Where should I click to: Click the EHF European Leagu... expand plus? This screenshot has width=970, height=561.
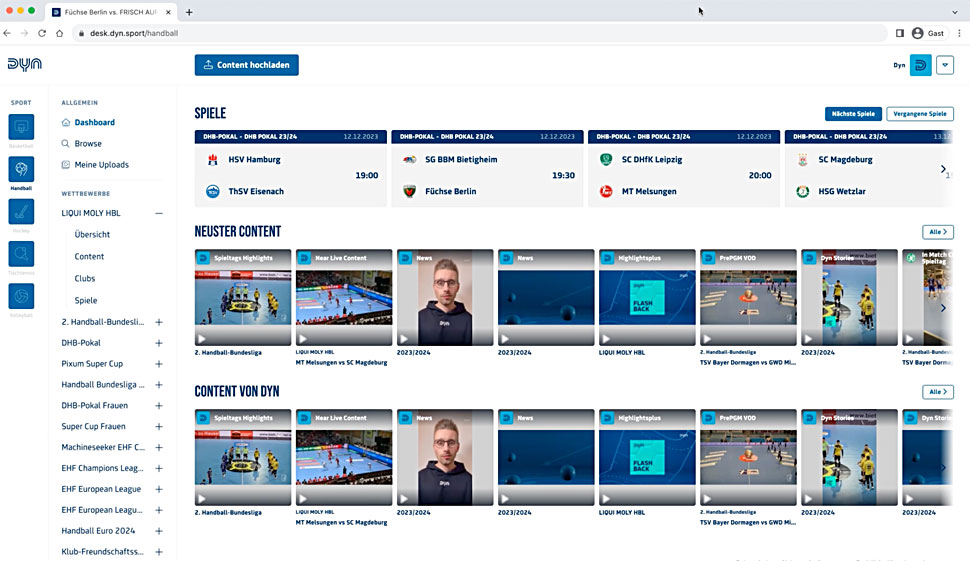click(159, 510)
